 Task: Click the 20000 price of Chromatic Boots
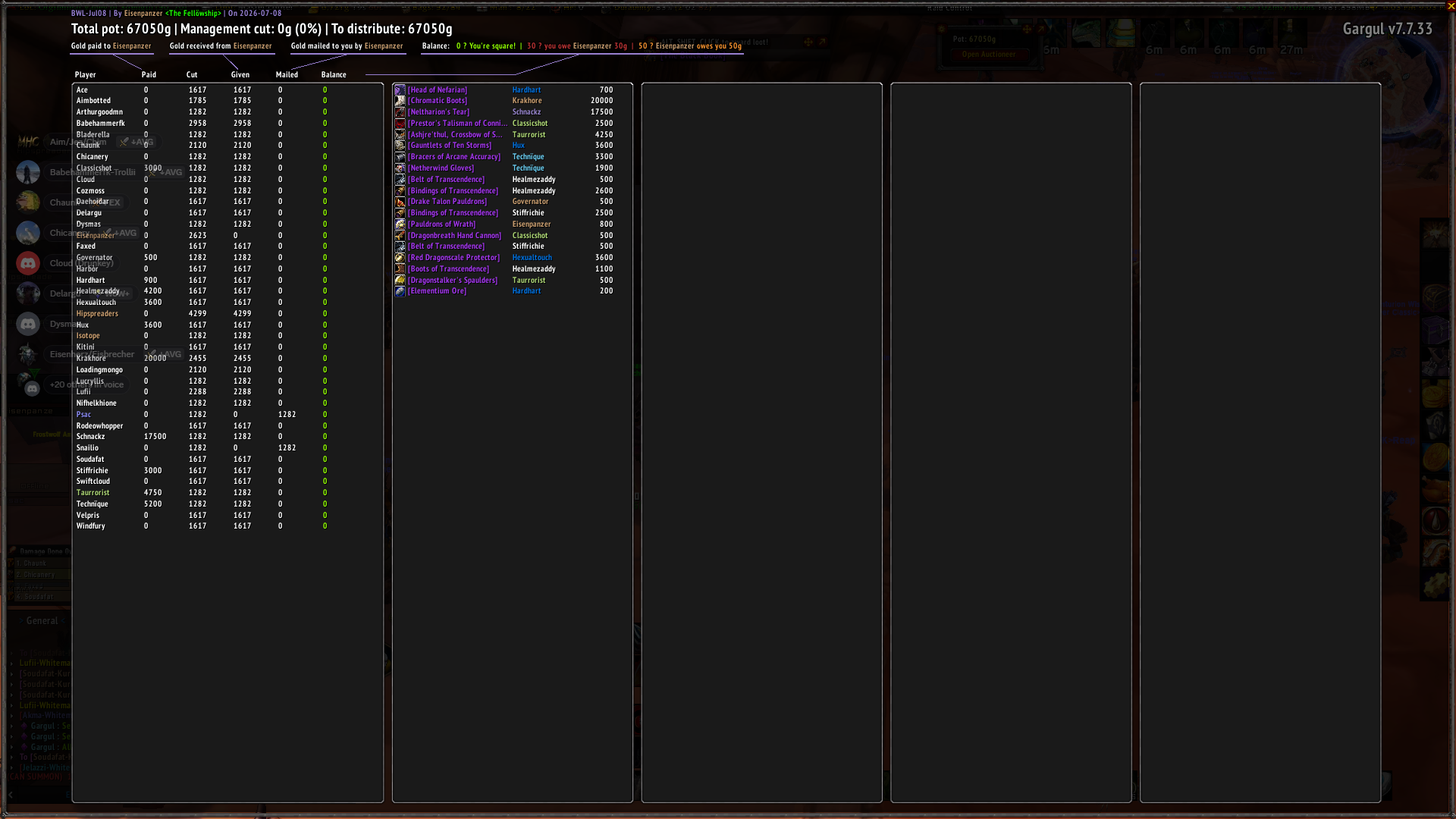(x=602, y=101)
